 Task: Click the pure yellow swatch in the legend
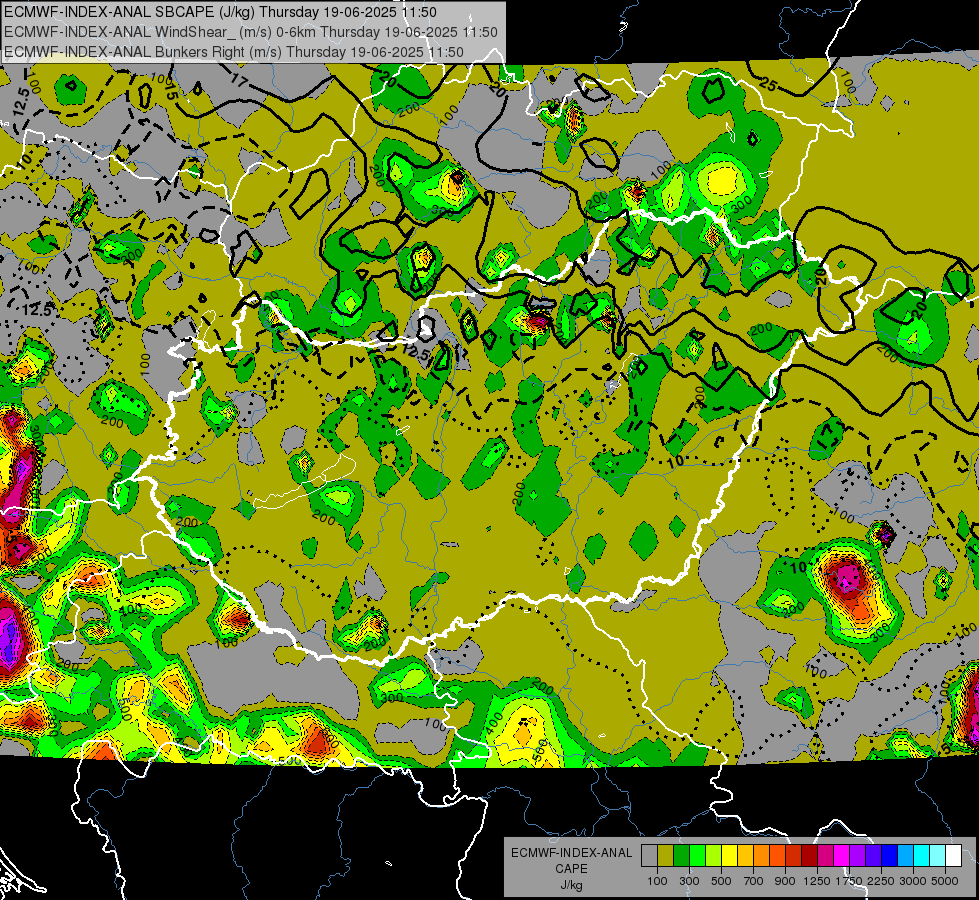coord(729,856)
